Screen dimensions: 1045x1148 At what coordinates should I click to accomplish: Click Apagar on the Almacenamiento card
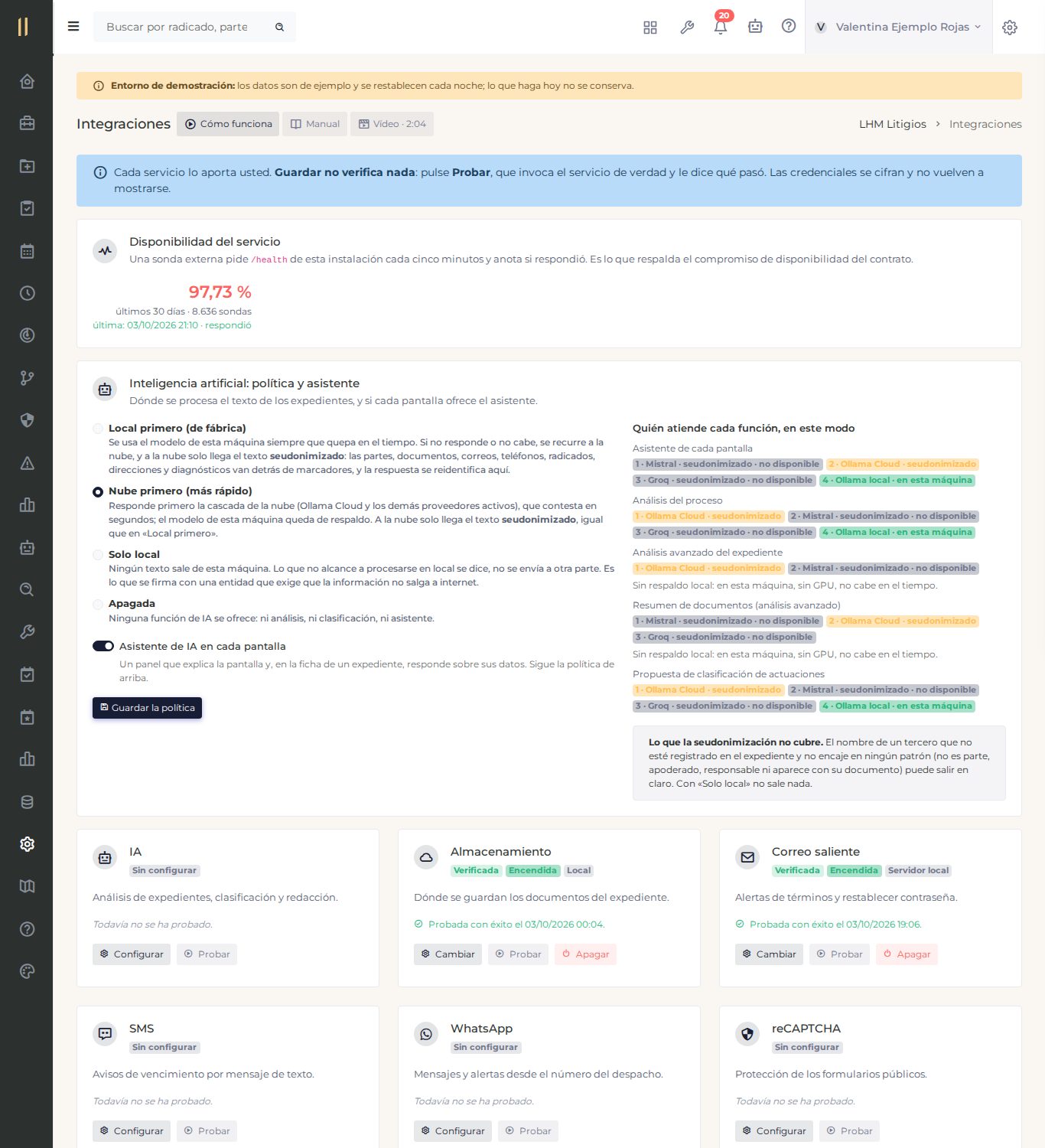(x=585, y=954)
